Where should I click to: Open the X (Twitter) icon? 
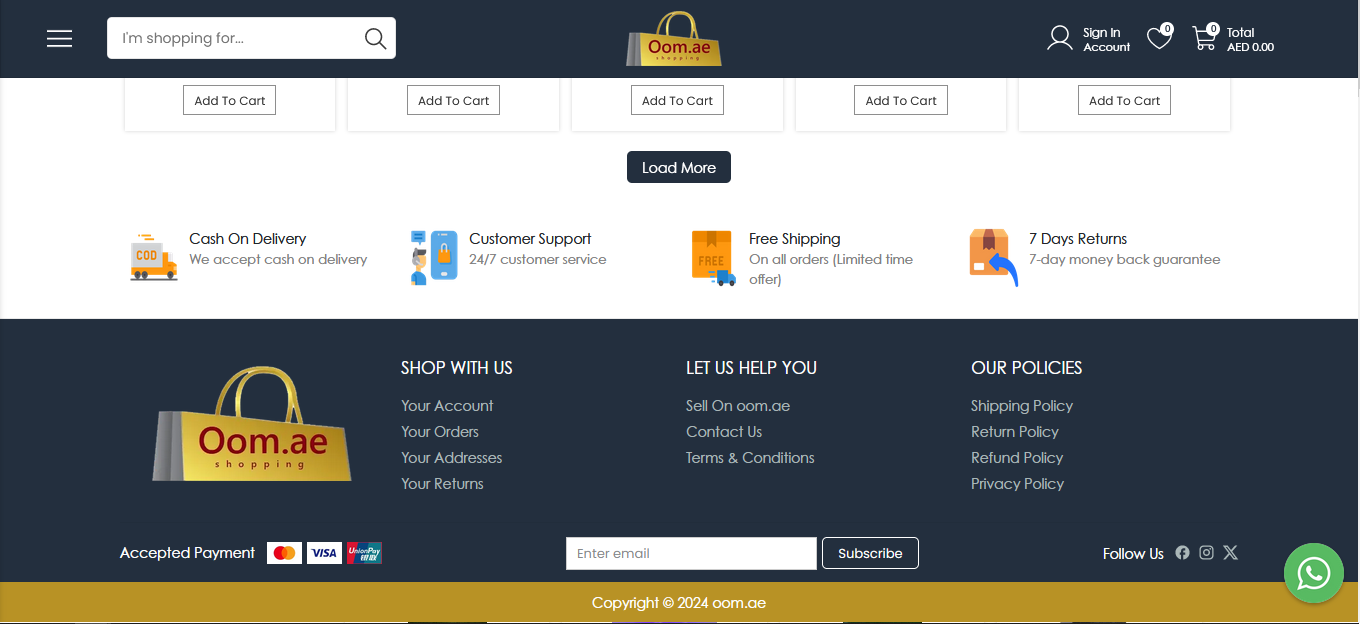click(1230, 553)
